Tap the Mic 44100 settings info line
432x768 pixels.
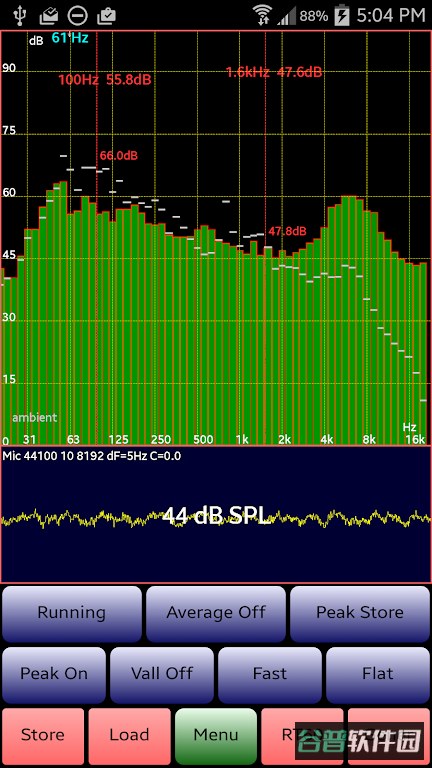coord(92,456)
